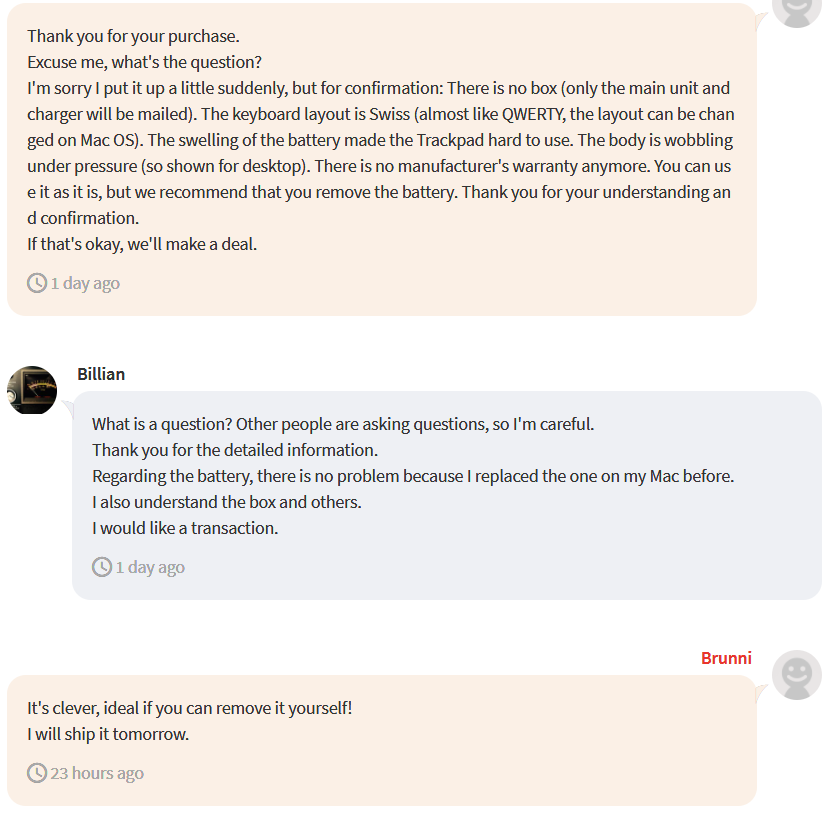
Task: Open the Billian username profile link
Action: [101, 374]
